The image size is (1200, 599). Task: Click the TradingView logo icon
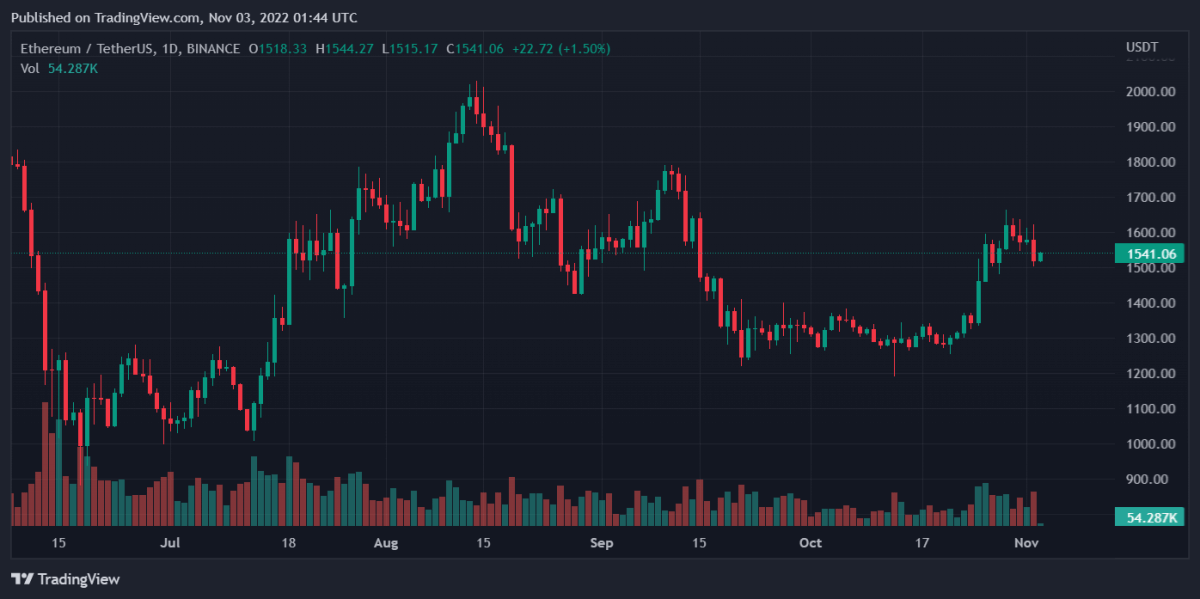point(22,579)
